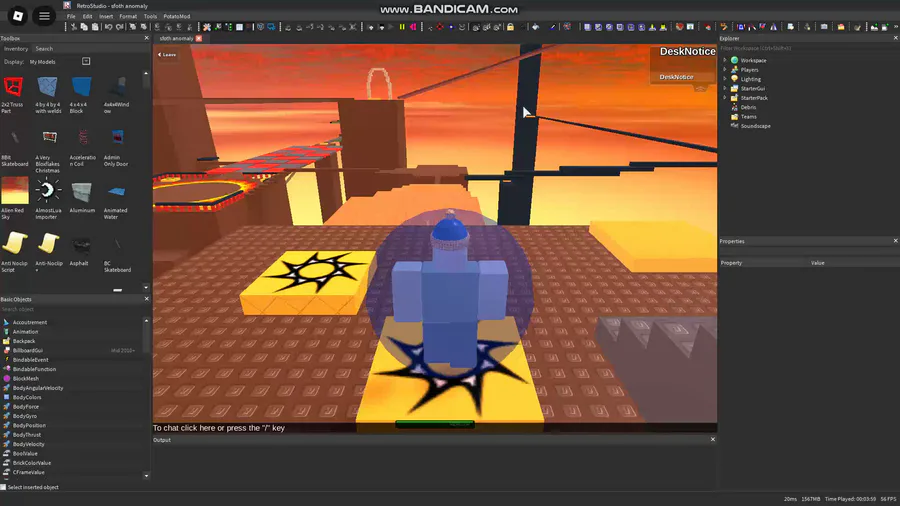Pick the AlmostLua Importer model
This screenshot has height=506, width=900.
tap(48, 198)
